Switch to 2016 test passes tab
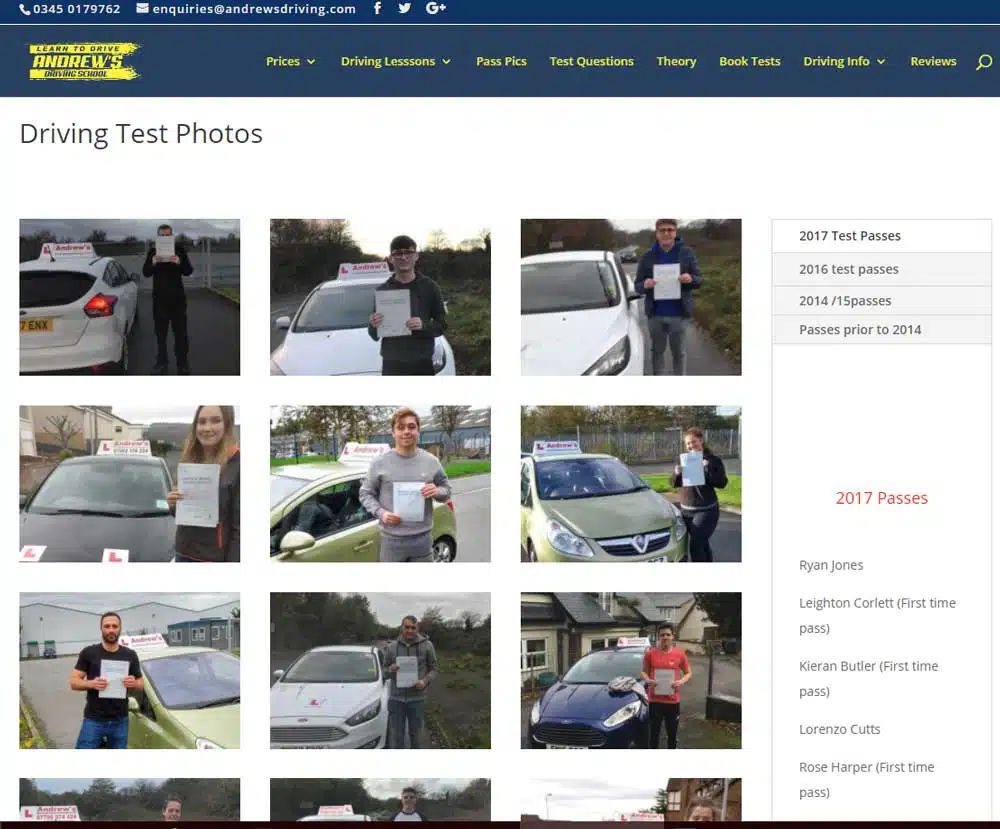The height and width of the screenshot is (829, 1000). pyautogui.click(x=849, y=269)
